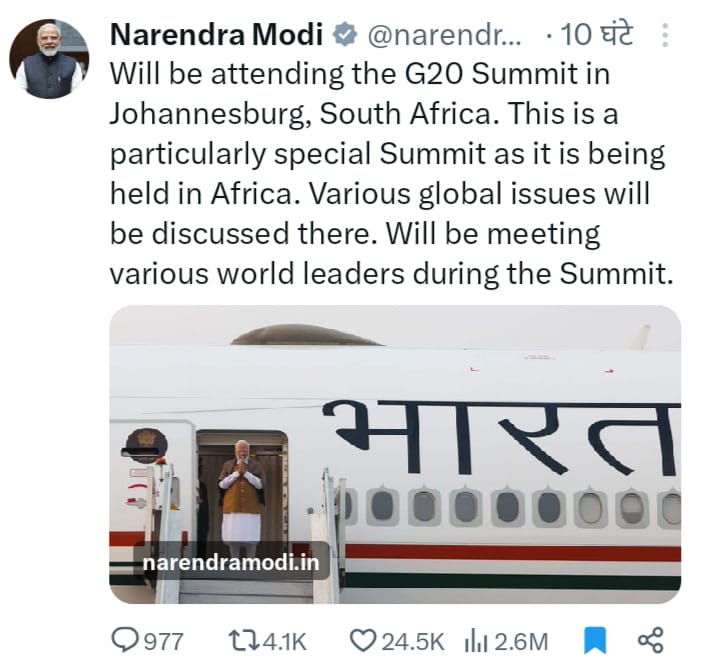Click the 24.5K likes count
The width and height of the screenshot is (705, 667).
409,640
